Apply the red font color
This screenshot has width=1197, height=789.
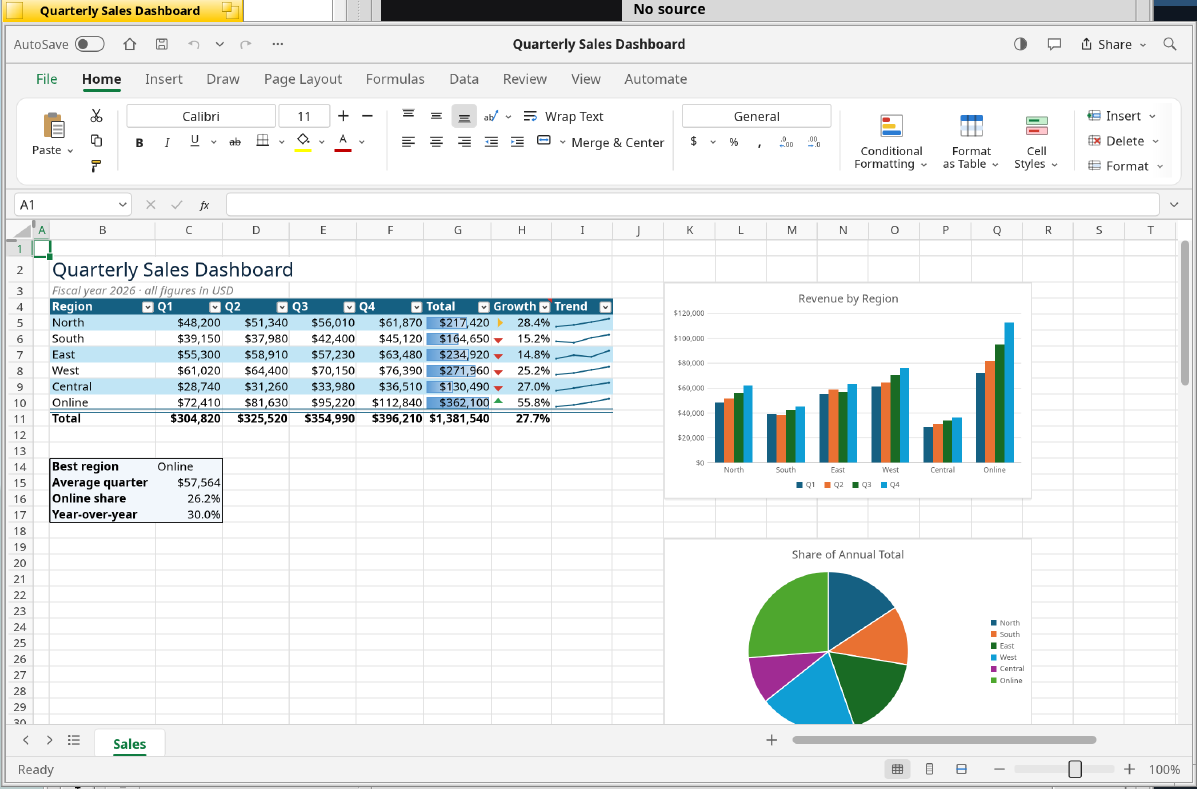[x=343, y=142]
